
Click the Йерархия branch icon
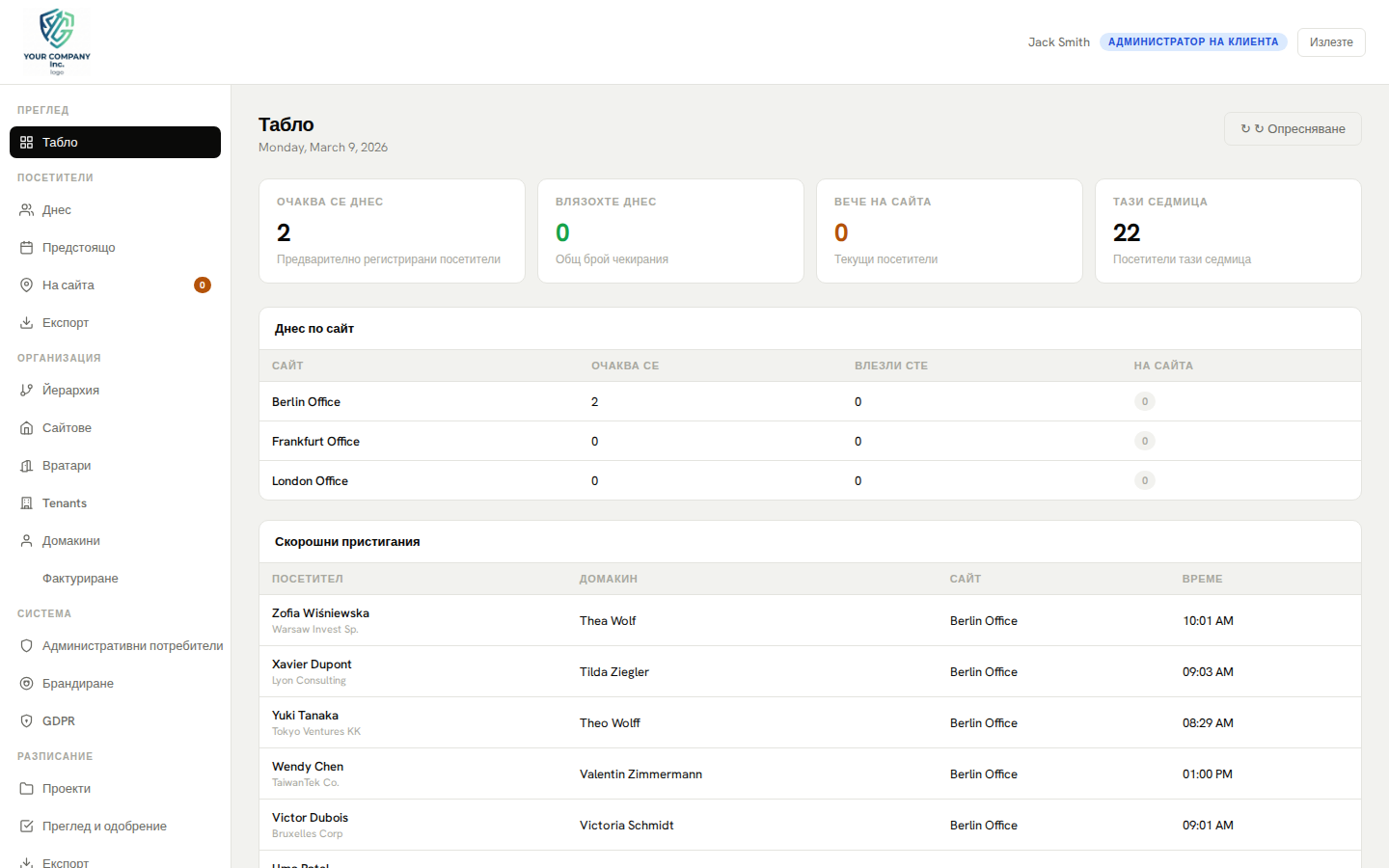26,390
